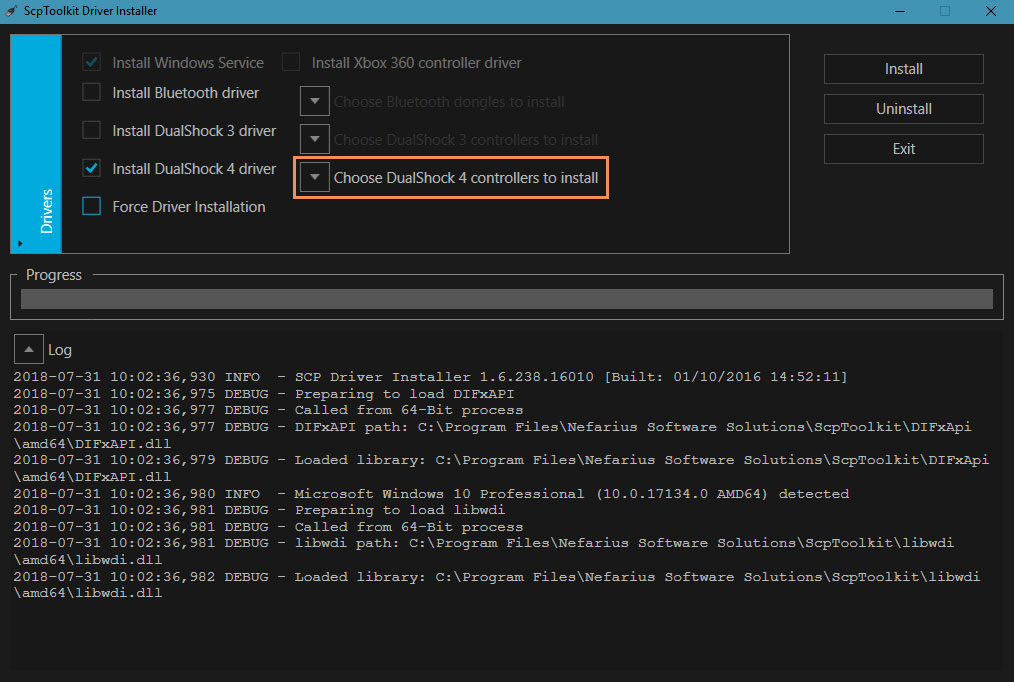
Task: Toggle the Install Windows Service checkbox
Action: click(x=92, y=63)
